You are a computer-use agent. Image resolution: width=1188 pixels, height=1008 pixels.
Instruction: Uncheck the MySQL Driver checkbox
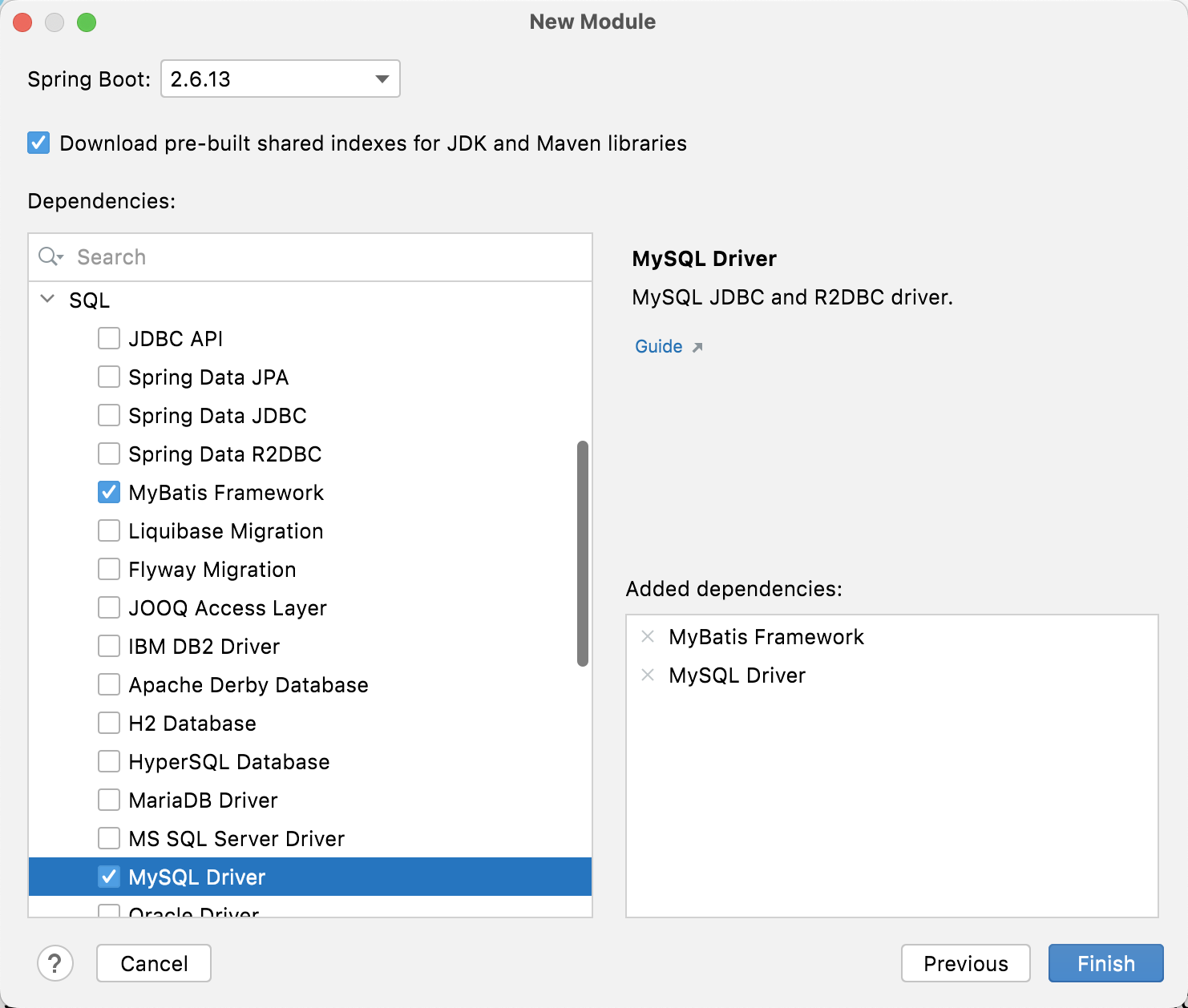109,877
